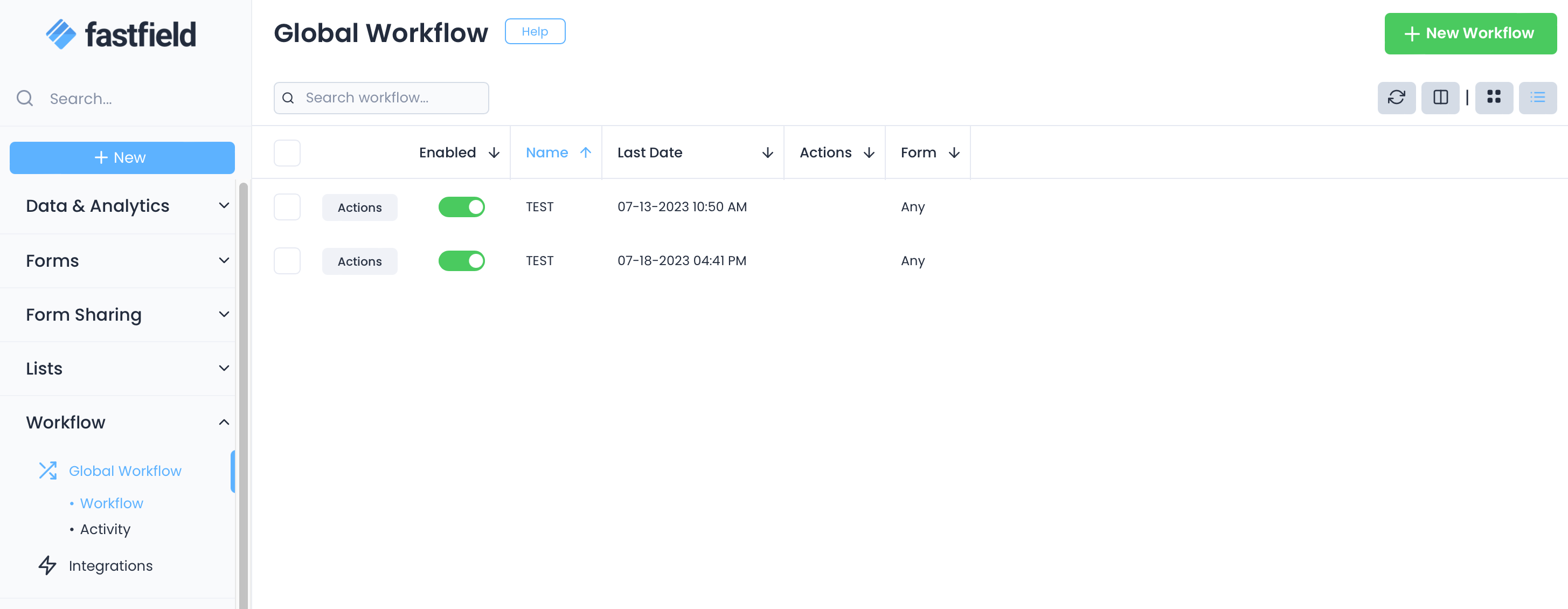The image size is (1568, 609).
Task: Click the fastfield logo
Action: point(121,33)
